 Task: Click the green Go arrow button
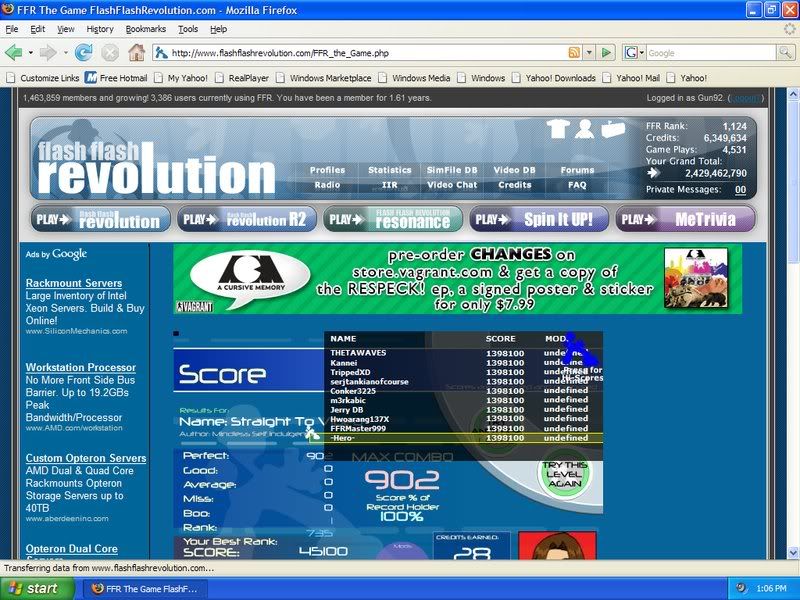(607, 53)
